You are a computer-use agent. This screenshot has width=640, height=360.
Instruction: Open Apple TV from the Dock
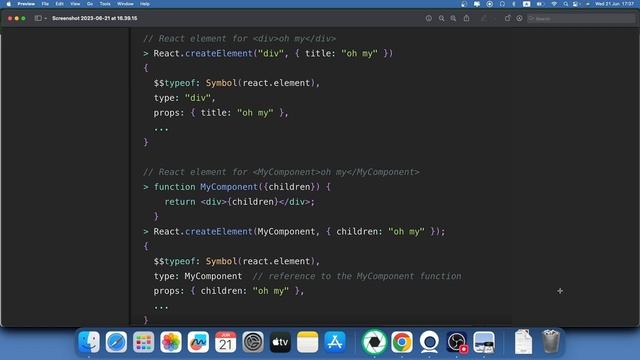pyautogui.click(x=280, y=342)
